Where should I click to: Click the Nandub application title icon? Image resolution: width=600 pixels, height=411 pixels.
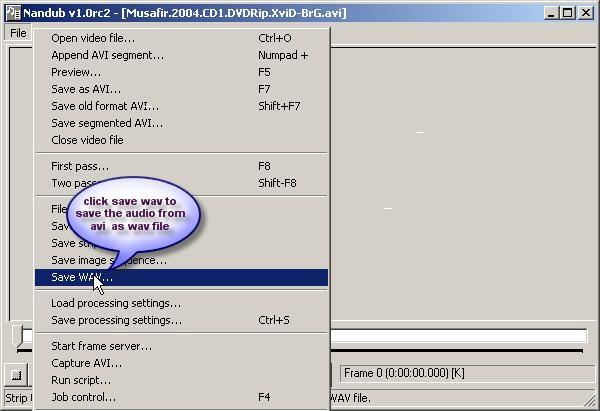pyautogui.click(x=13, y=13)
